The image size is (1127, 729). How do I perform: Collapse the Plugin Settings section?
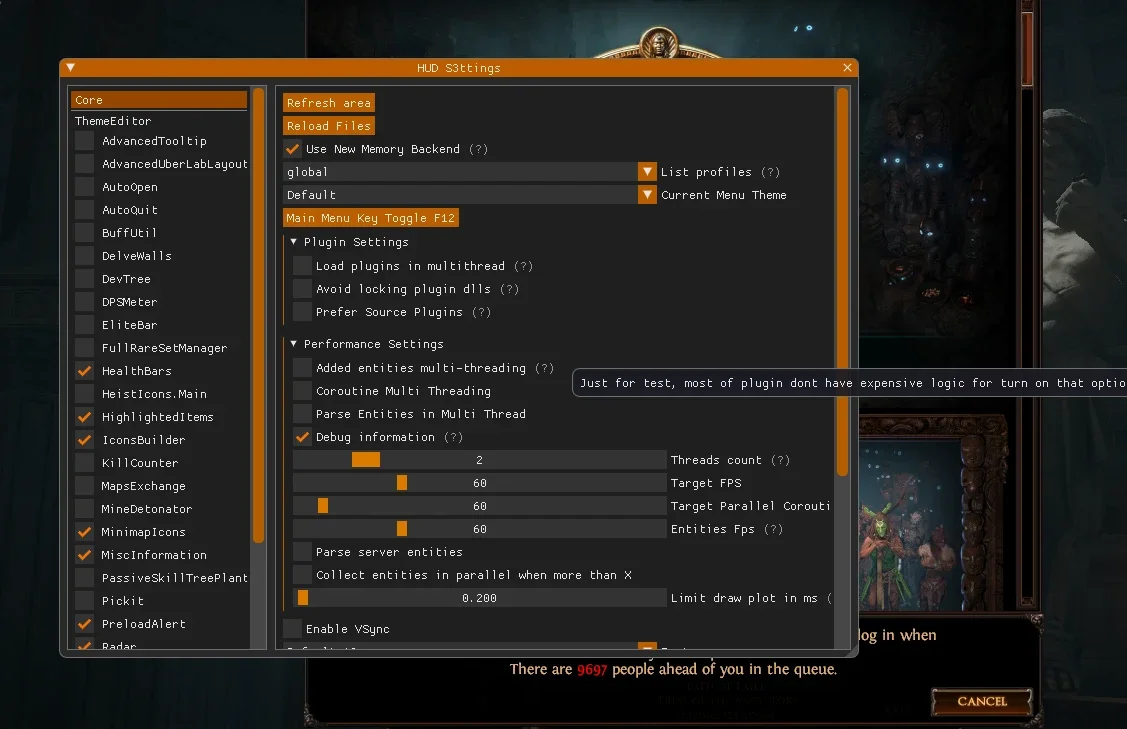click(294, 242)
